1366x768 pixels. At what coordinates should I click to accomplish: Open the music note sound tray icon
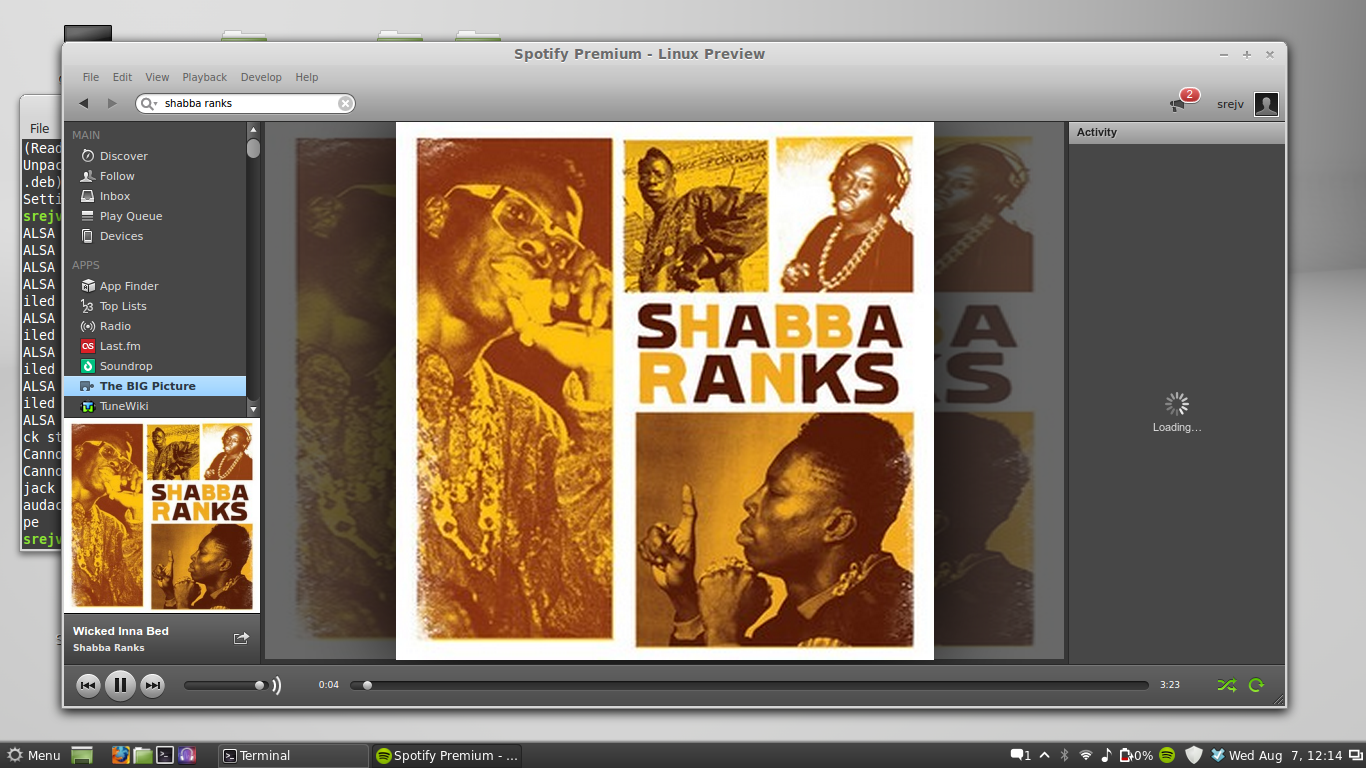(x=1106, y=755)
